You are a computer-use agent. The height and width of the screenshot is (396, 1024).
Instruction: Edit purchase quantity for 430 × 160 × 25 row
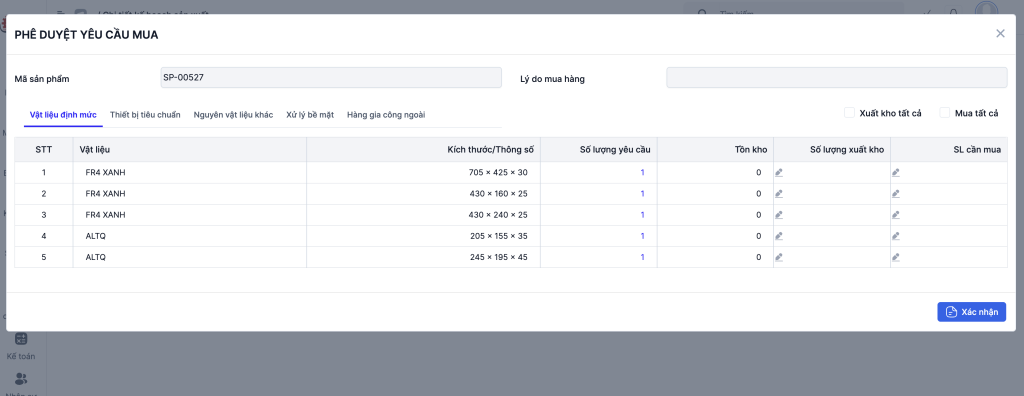click(895, 193)
